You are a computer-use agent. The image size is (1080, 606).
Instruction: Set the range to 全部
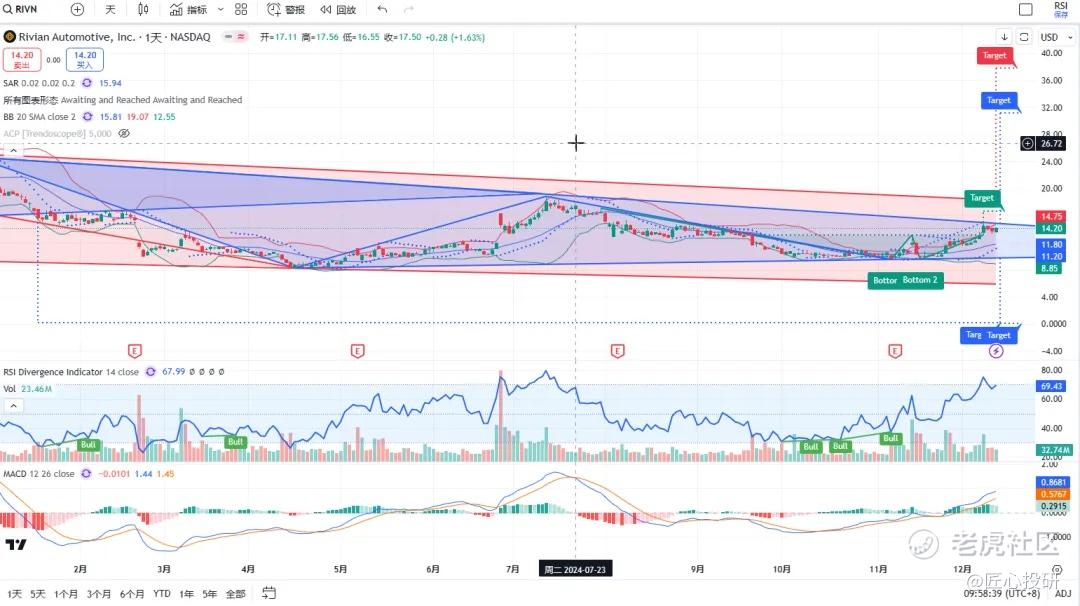click(236, 594)
